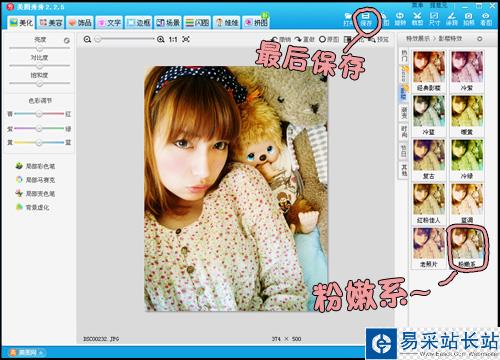Open the 文字 text tab
This screenshot has height=360, width=500.
pos(109,22)
